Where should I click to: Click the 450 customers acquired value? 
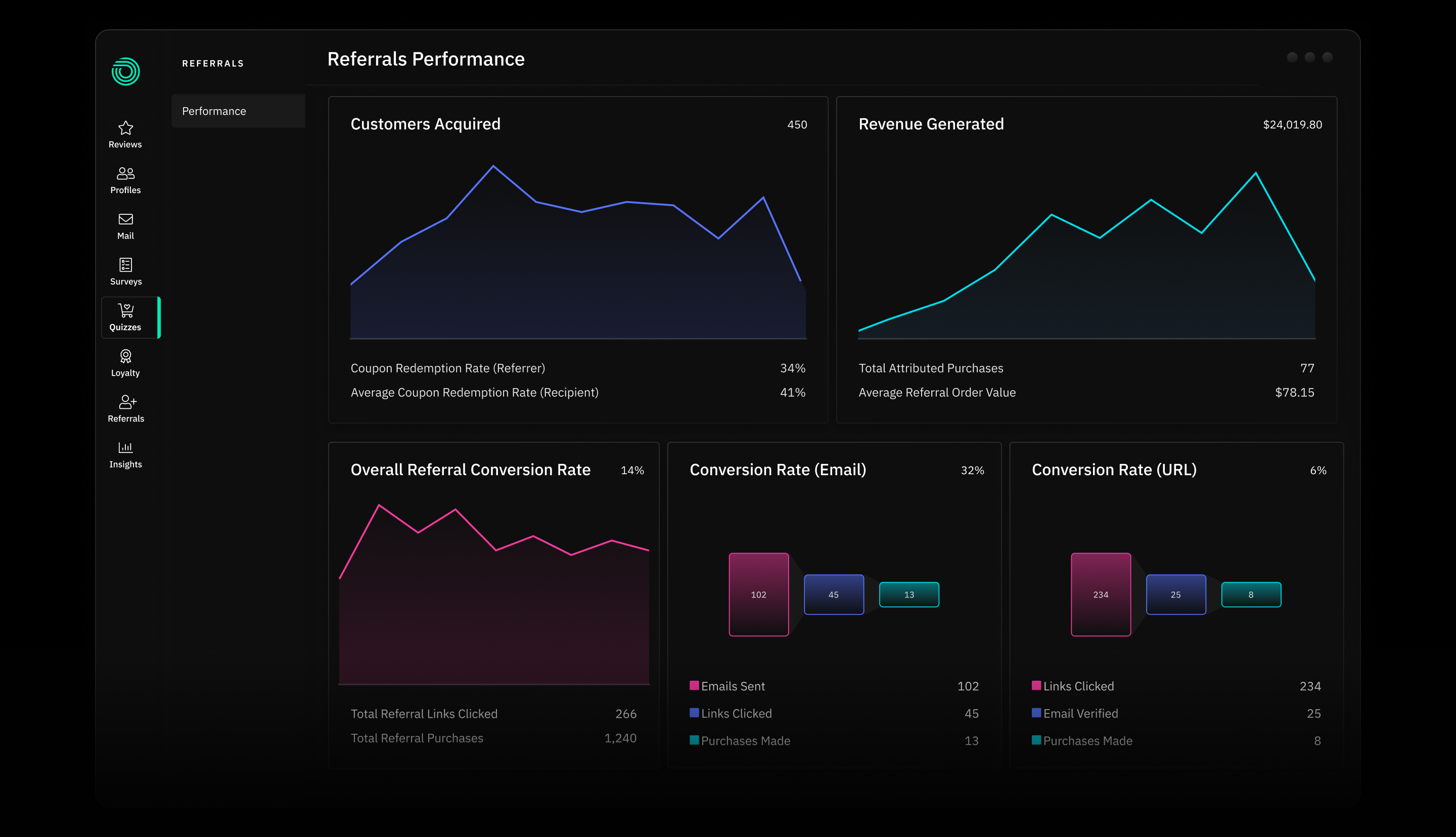[x=797, y=124]
